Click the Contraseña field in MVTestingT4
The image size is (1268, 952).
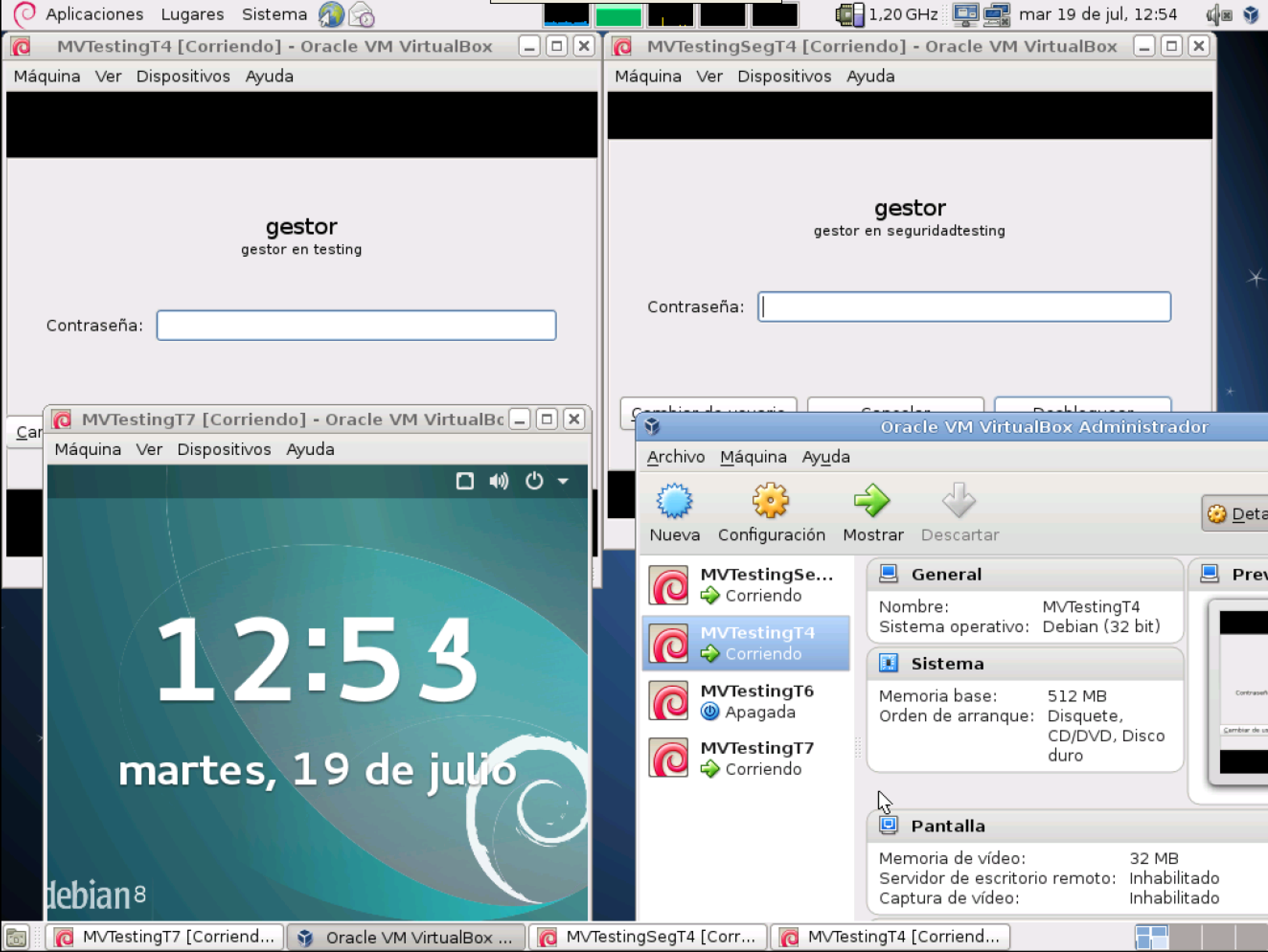point(356,326)
